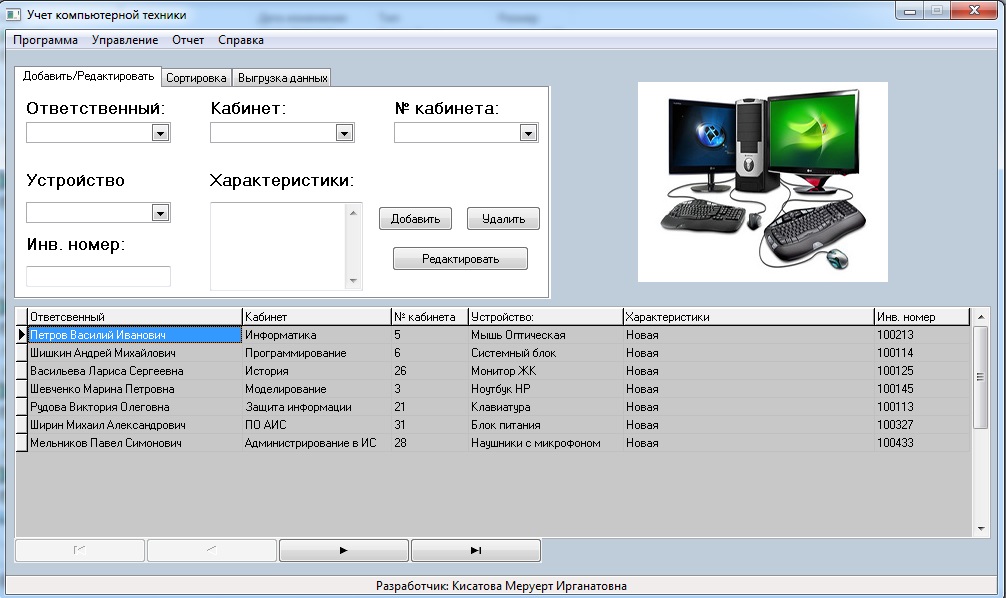Open the Управление menu
The height and width of the screenshot is (598, 1006).
click(x=124, y=40)
